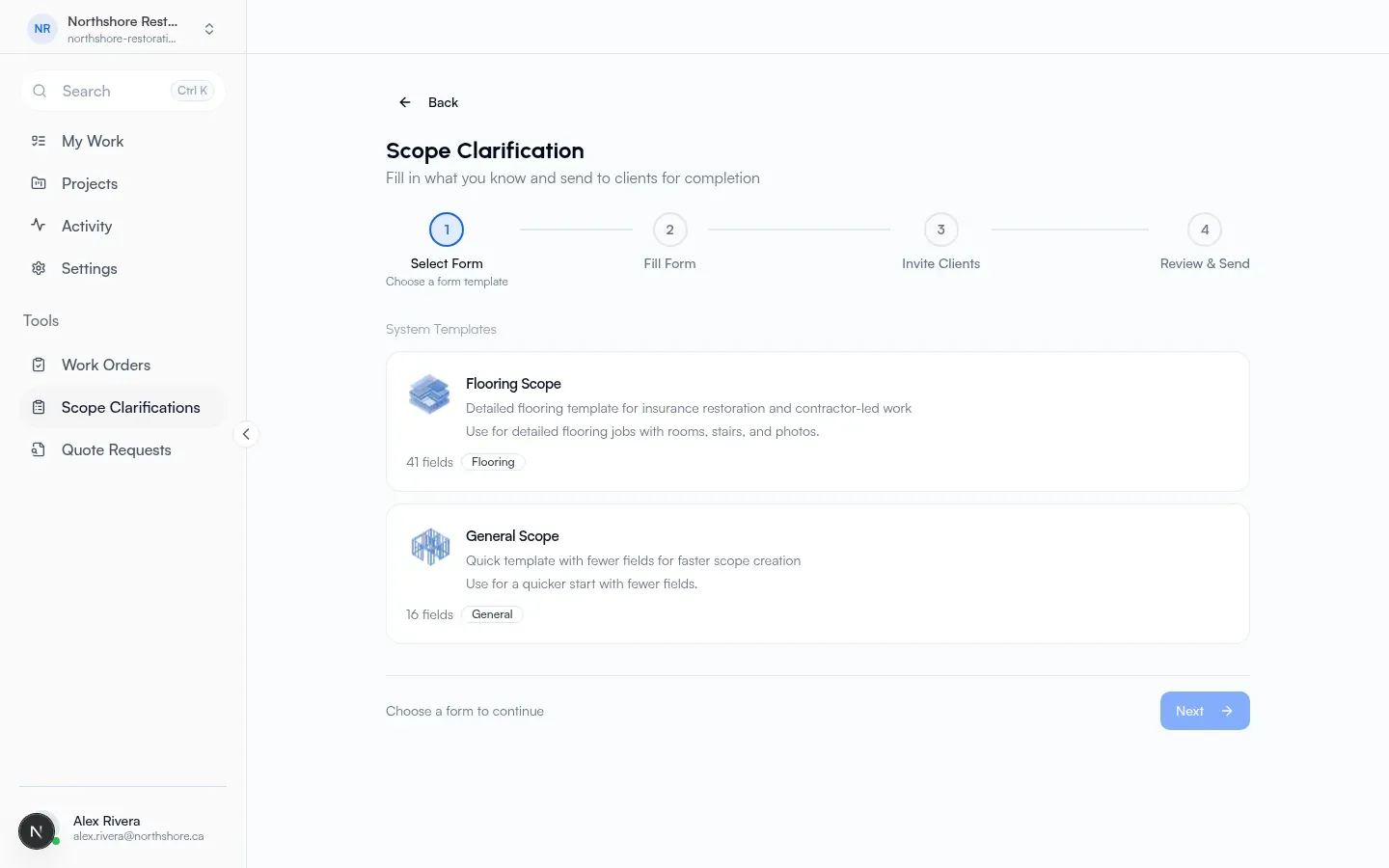Click the Projects folder icon
The image size is (1389, 868).
39,183
